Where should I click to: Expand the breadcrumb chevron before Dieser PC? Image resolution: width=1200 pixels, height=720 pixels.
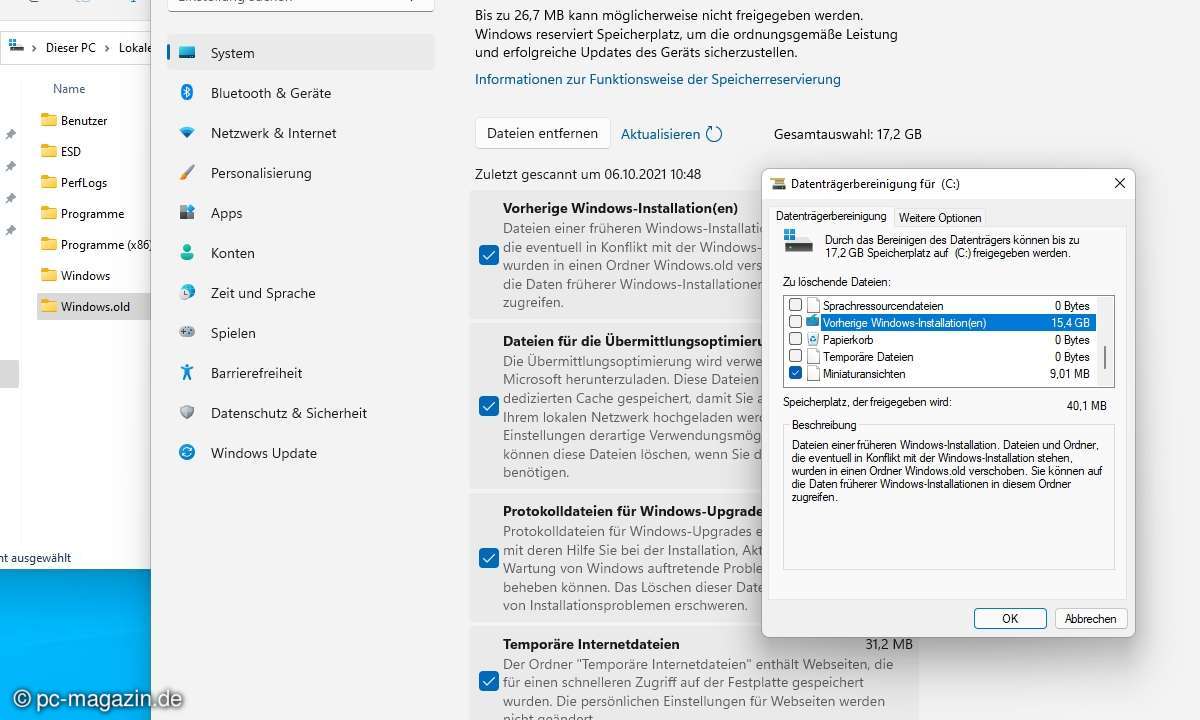[35, 48]
